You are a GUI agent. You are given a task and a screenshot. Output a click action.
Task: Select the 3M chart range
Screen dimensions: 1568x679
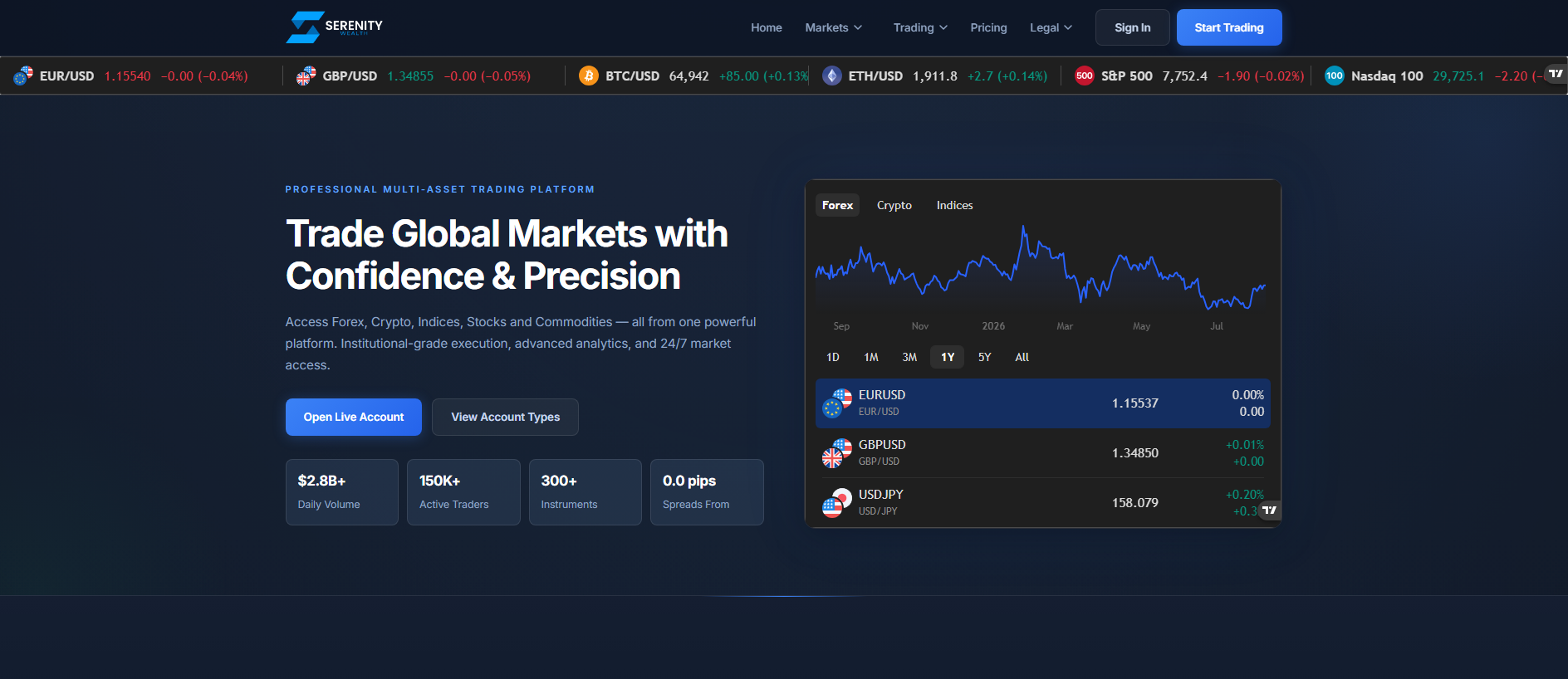tap(909, 357)
